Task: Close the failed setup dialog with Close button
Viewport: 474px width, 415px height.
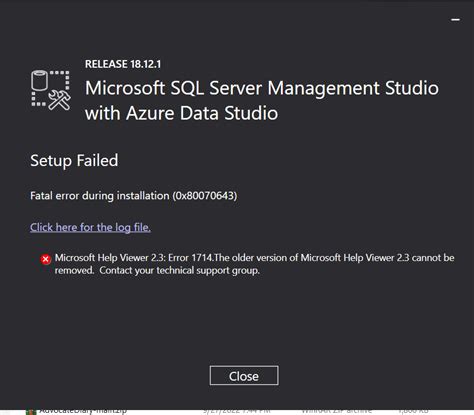Action: click(244, 376)
